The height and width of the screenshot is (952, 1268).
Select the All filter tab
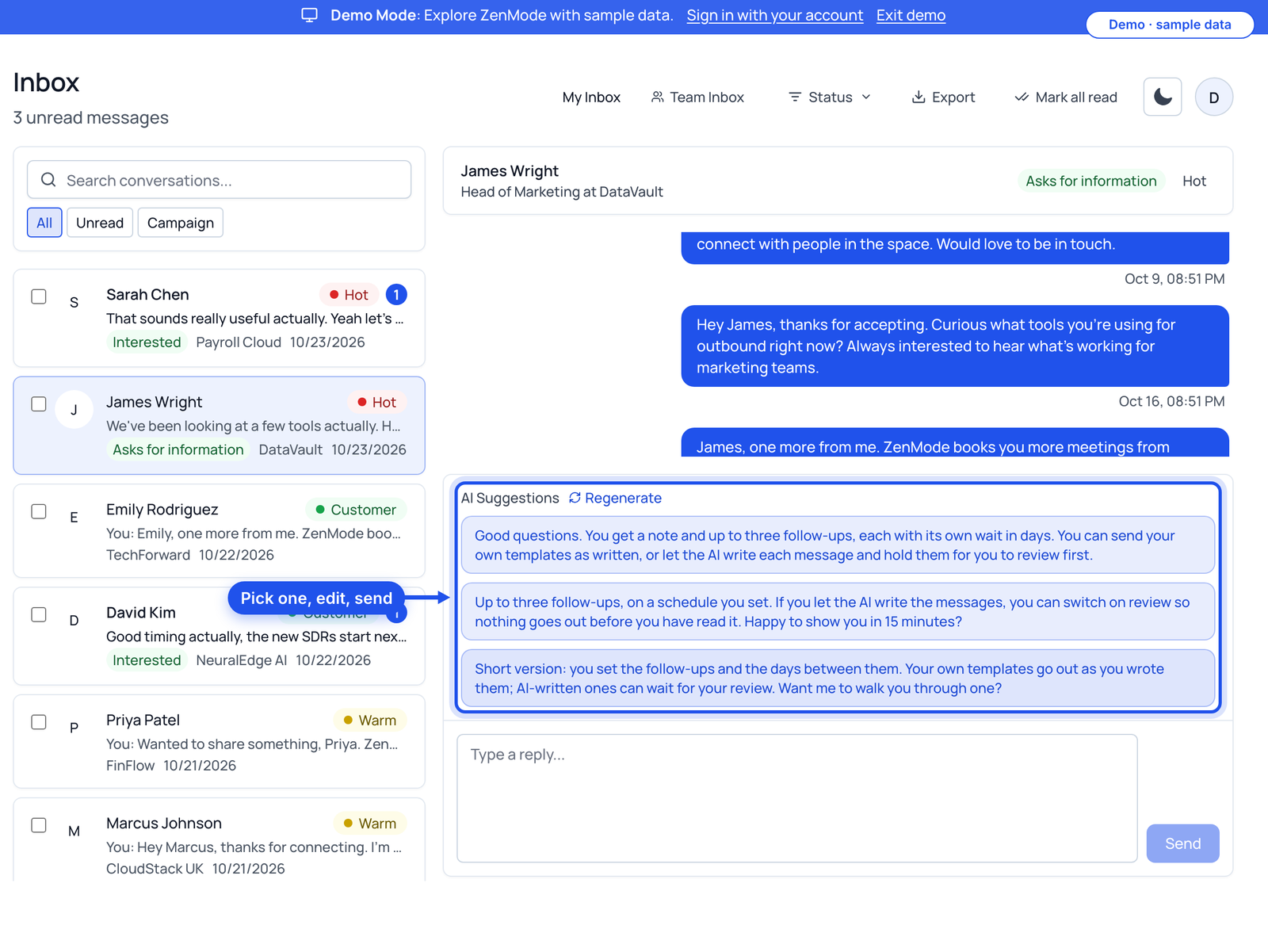click(44, 223)
